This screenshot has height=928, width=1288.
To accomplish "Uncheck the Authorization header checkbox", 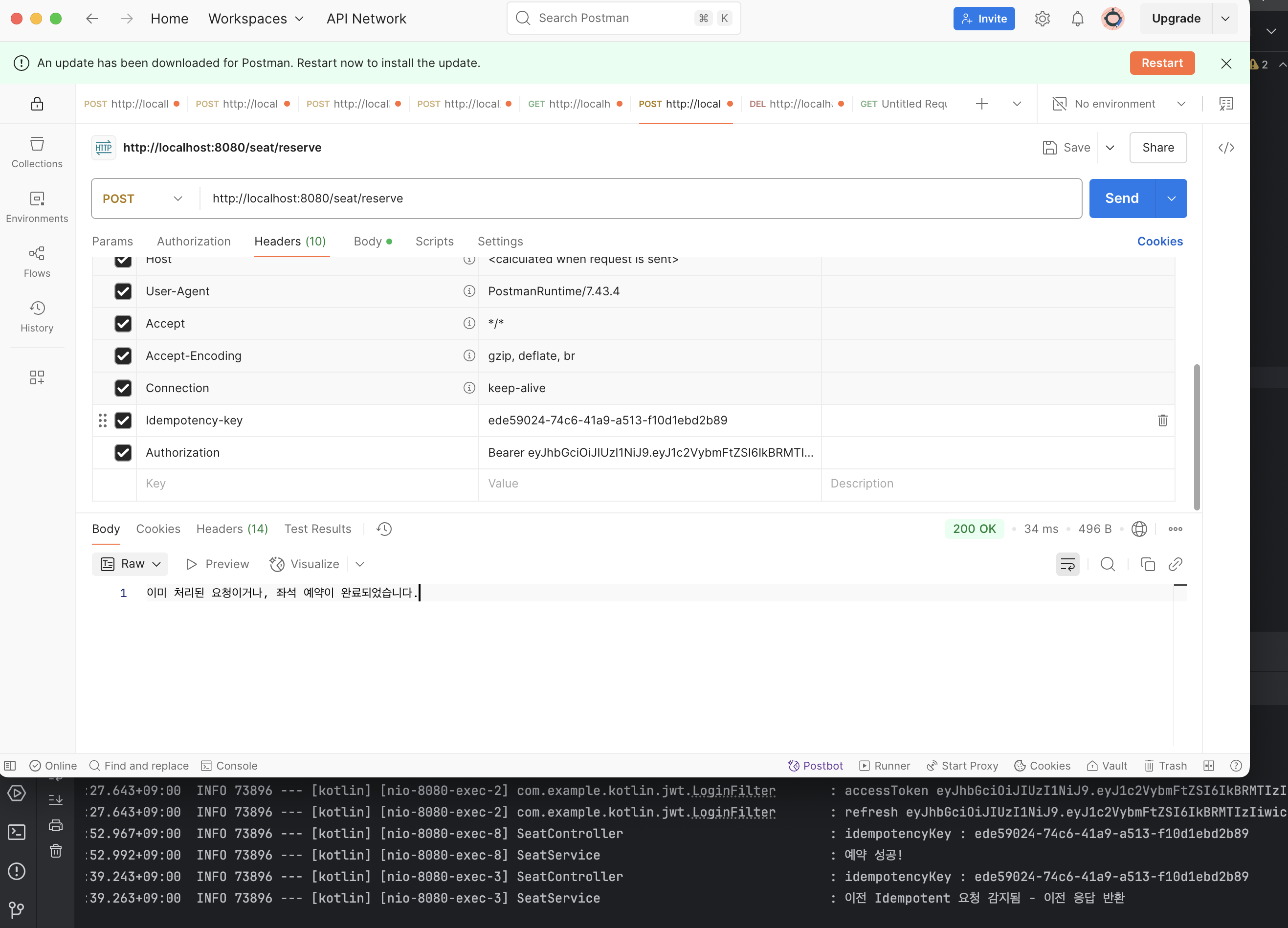I will 123,453.
